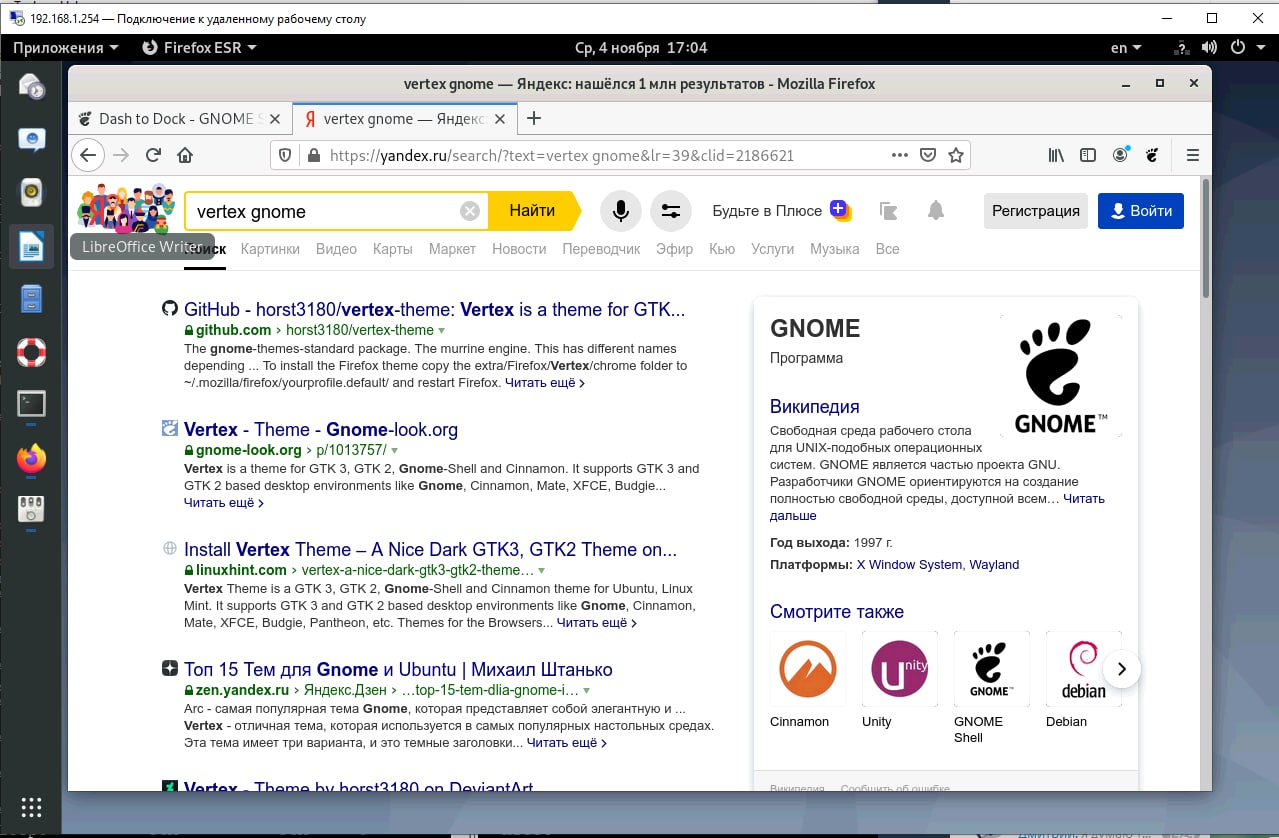The width and height of the screenshot is (1279, 838).
Task: Click the page vertical scrollbar
Action: pos(1206,238)
